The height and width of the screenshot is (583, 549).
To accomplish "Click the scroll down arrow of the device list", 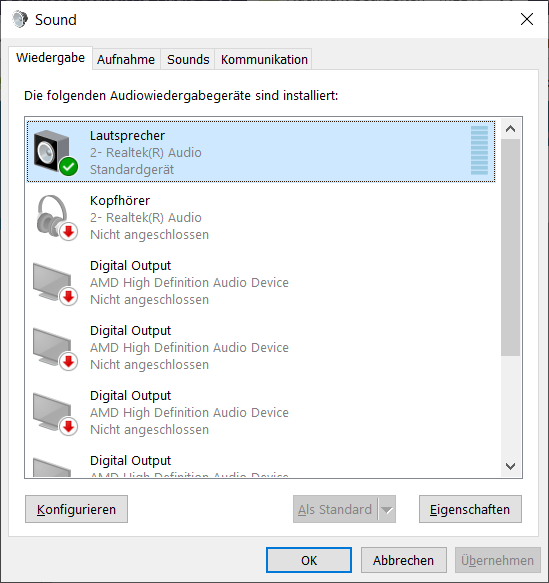I will coord(510,466).
